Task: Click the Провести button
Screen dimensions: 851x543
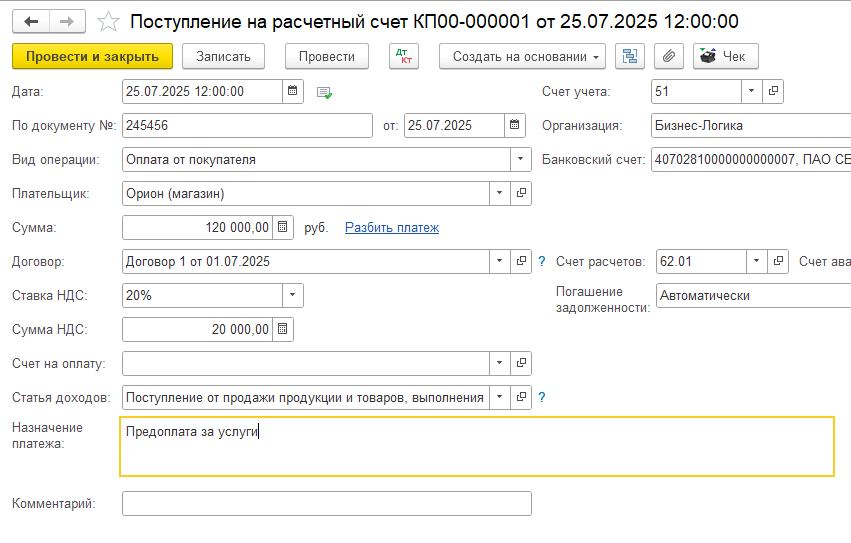Action: pos(327,56)
